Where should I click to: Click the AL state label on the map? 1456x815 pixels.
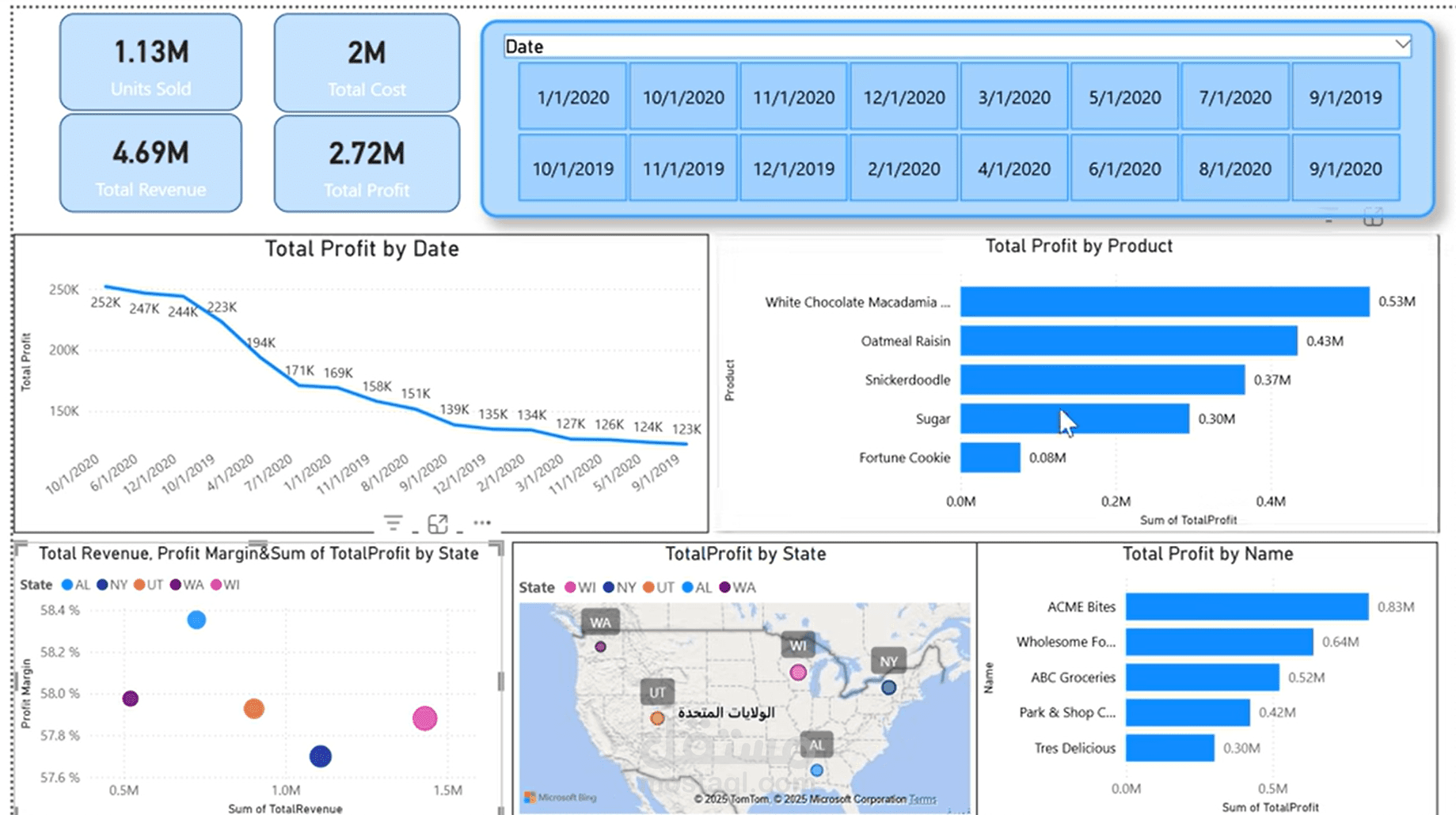(816, 745)
